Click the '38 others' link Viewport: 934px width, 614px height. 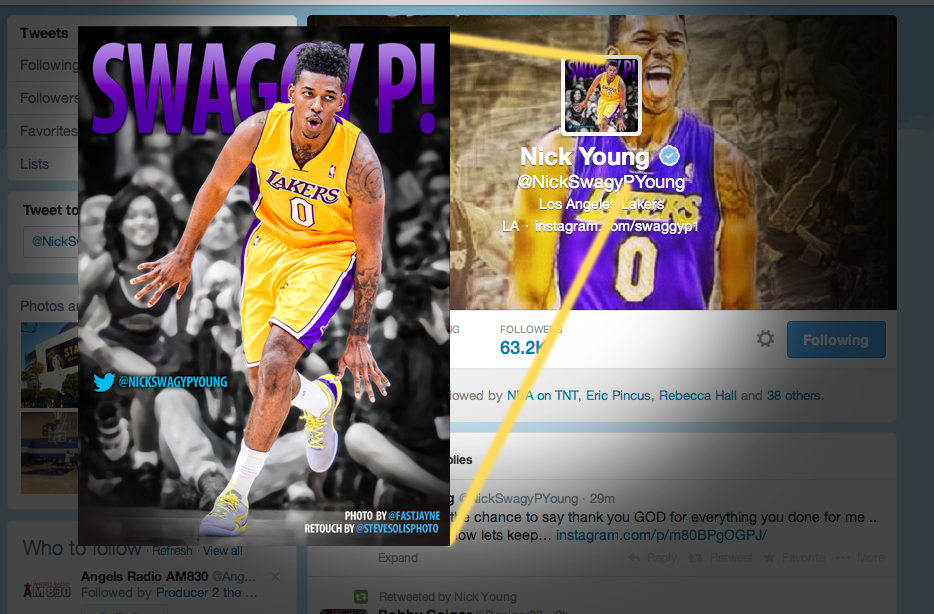[793, 395]
